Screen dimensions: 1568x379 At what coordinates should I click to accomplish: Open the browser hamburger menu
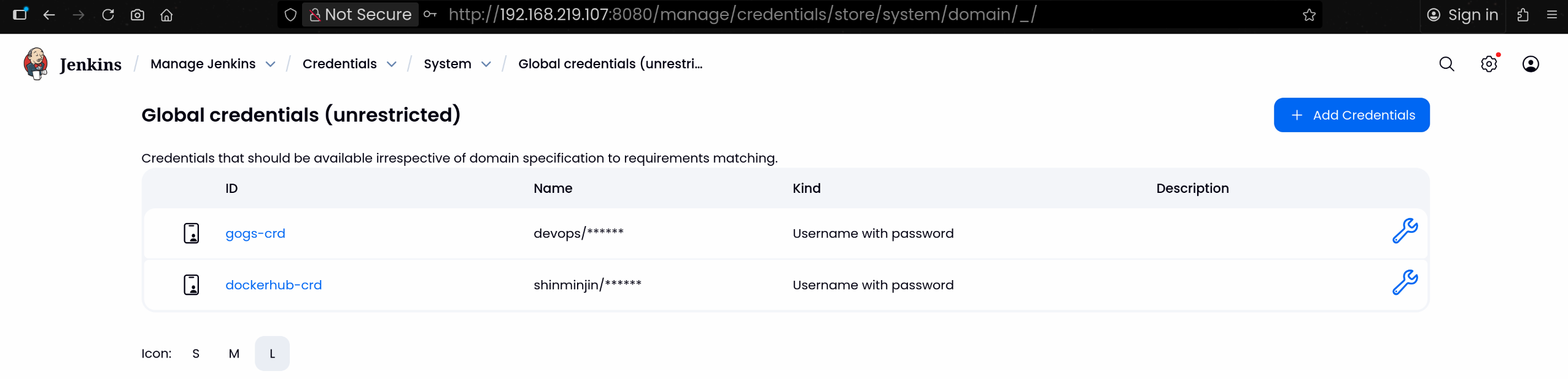[1552, 15]
